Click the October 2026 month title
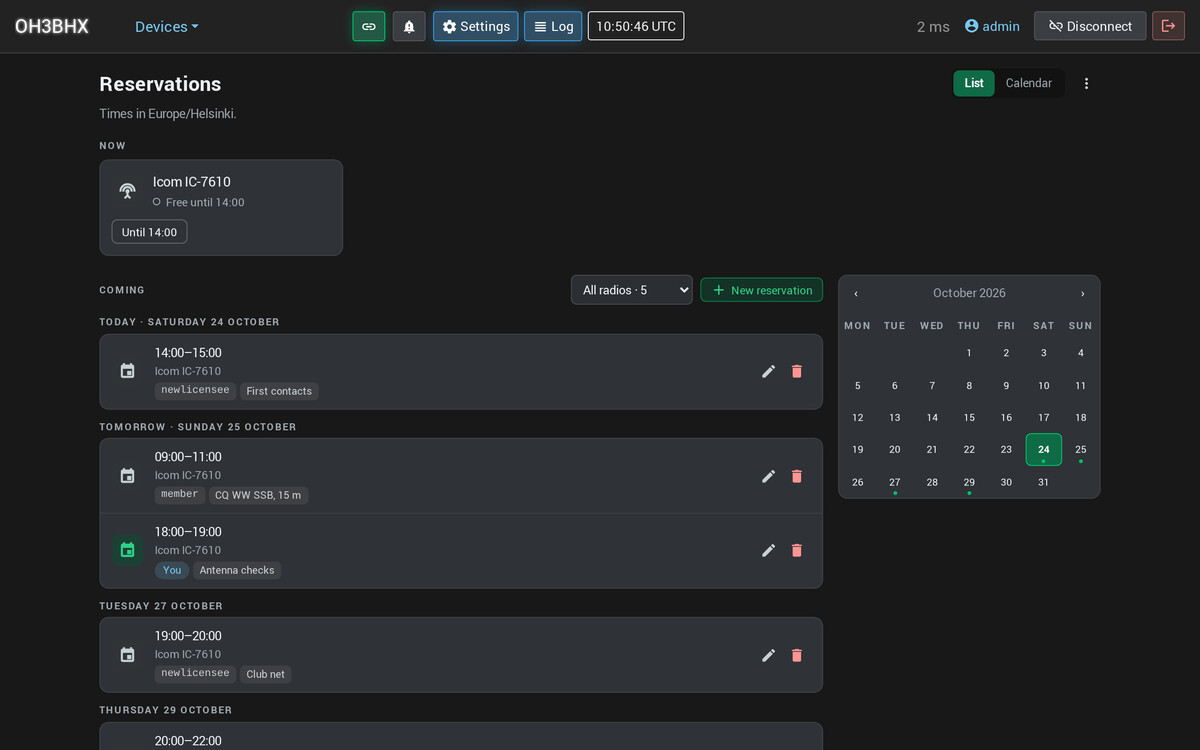 click(969, 293)
